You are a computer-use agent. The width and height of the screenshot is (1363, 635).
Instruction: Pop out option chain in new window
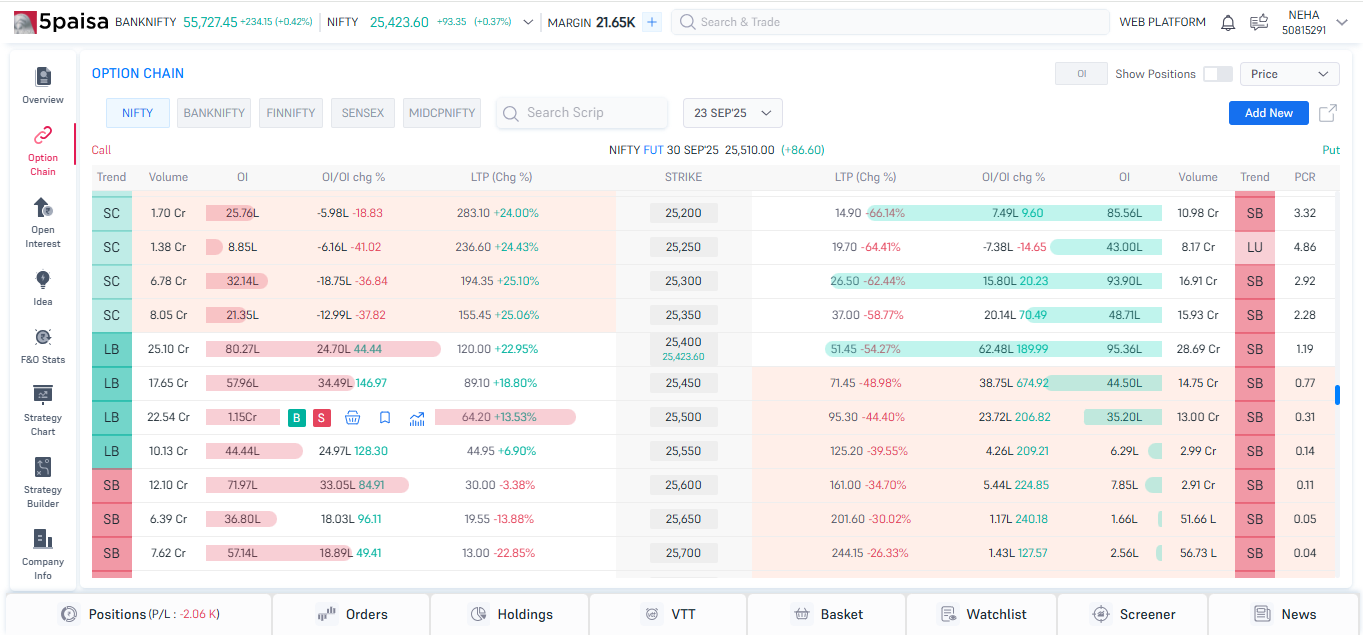(1328, 113)
